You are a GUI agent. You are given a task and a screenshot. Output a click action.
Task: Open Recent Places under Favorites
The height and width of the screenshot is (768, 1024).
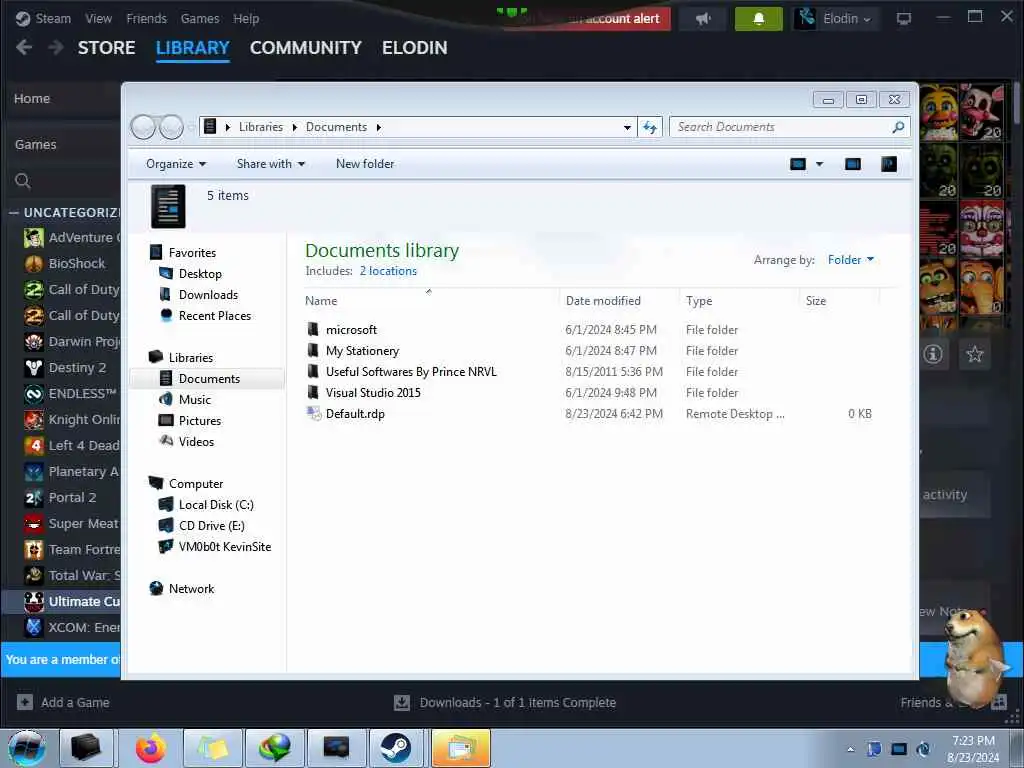pos(215,315)
